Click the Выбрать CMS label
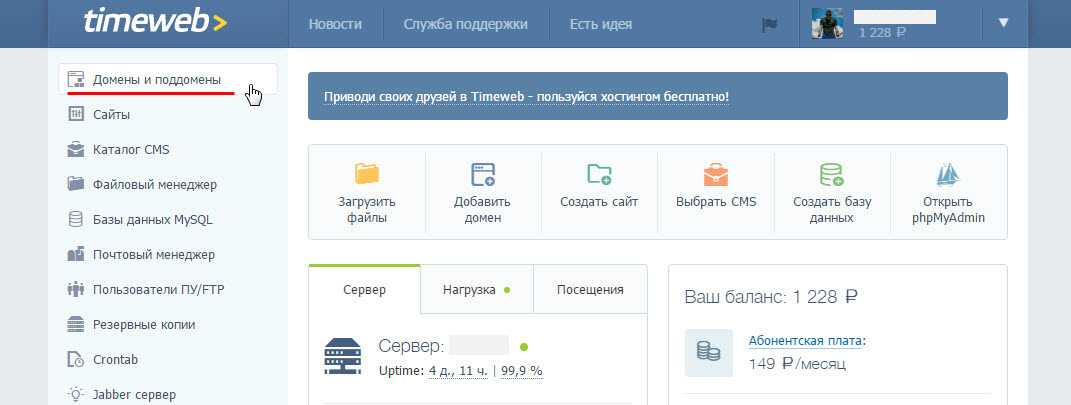 (x=716, y=202)
